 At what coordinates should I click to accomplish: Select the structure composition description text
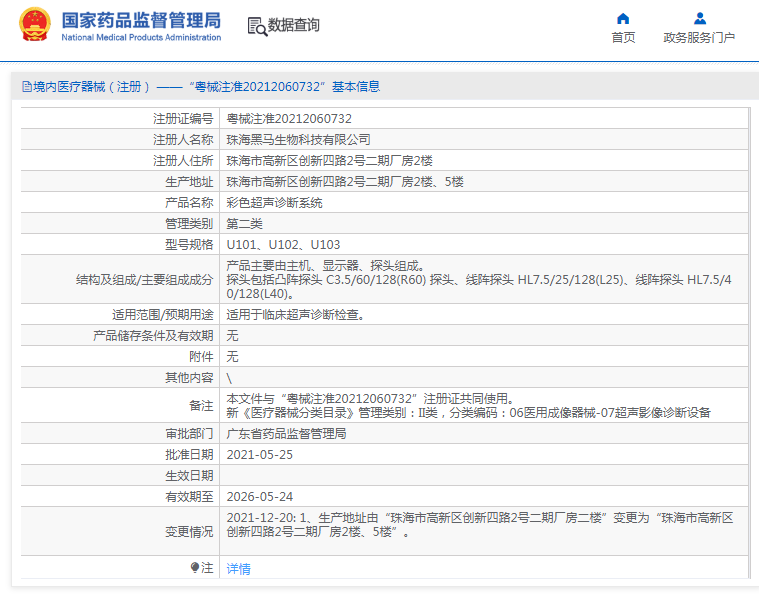tap(479, 279)
